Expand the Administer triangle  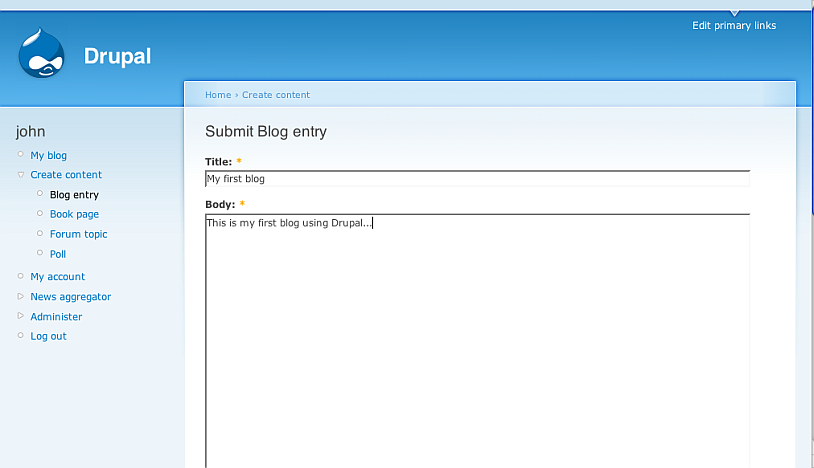tap(21, 317)
